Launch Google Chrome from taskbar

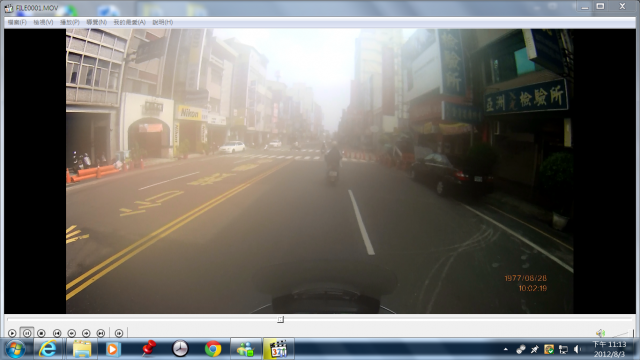pyautogui.click(x=213, y=349)
